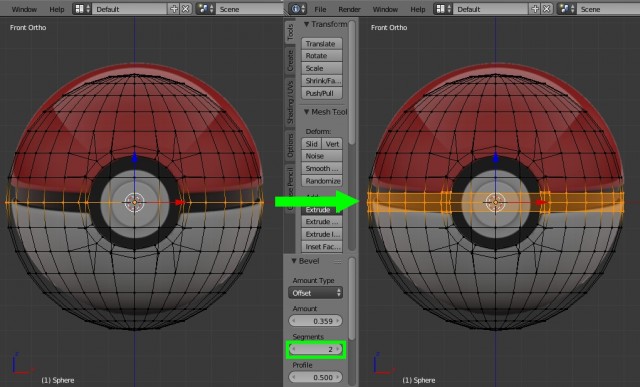Click 'Front Ortho' label in right viewport

389,27
